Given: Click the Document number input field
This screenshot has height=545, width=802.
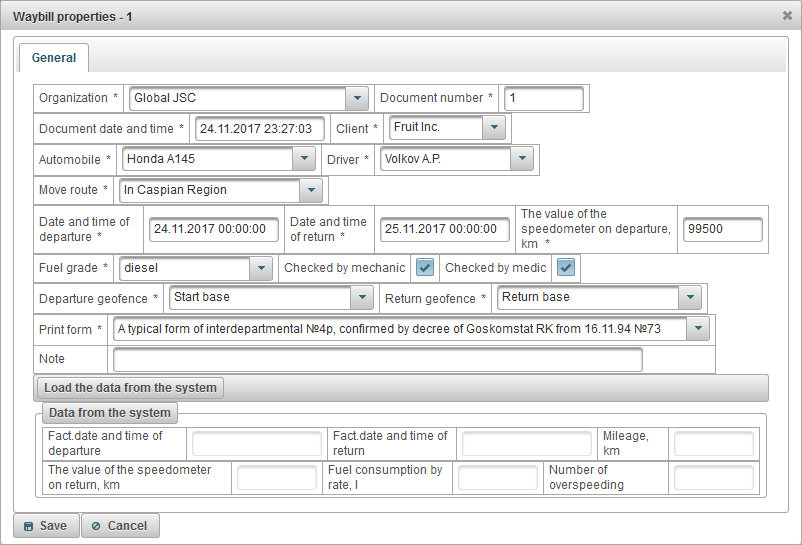Looking at the screenshot, I should [x=543, y=98].
